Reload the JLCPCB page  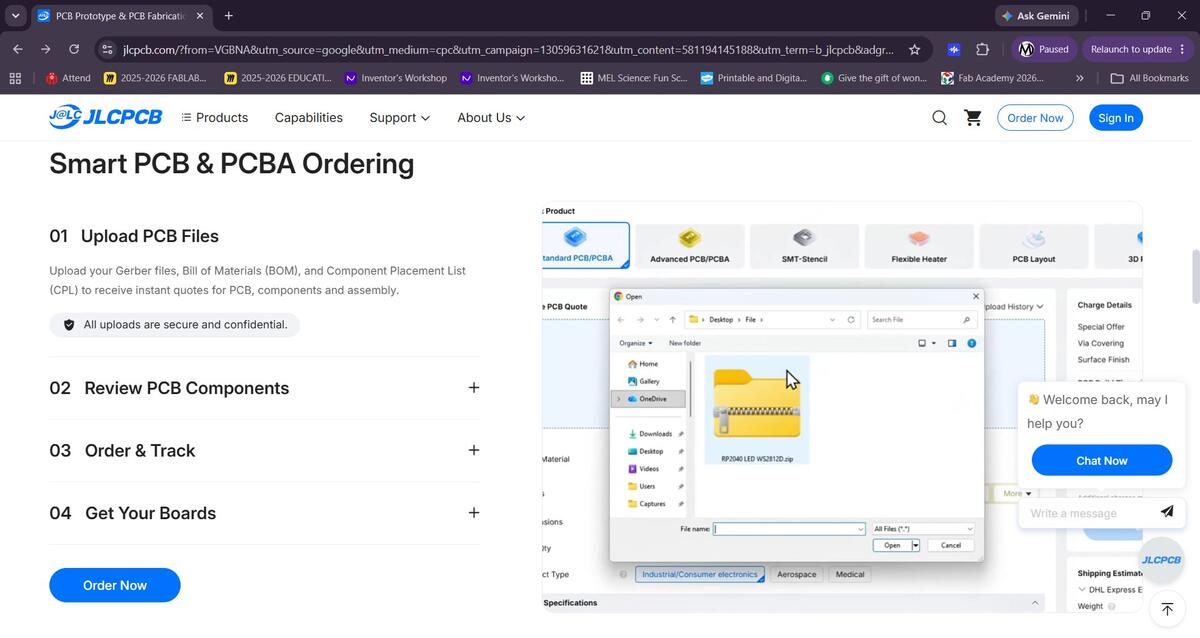[74, 49]
